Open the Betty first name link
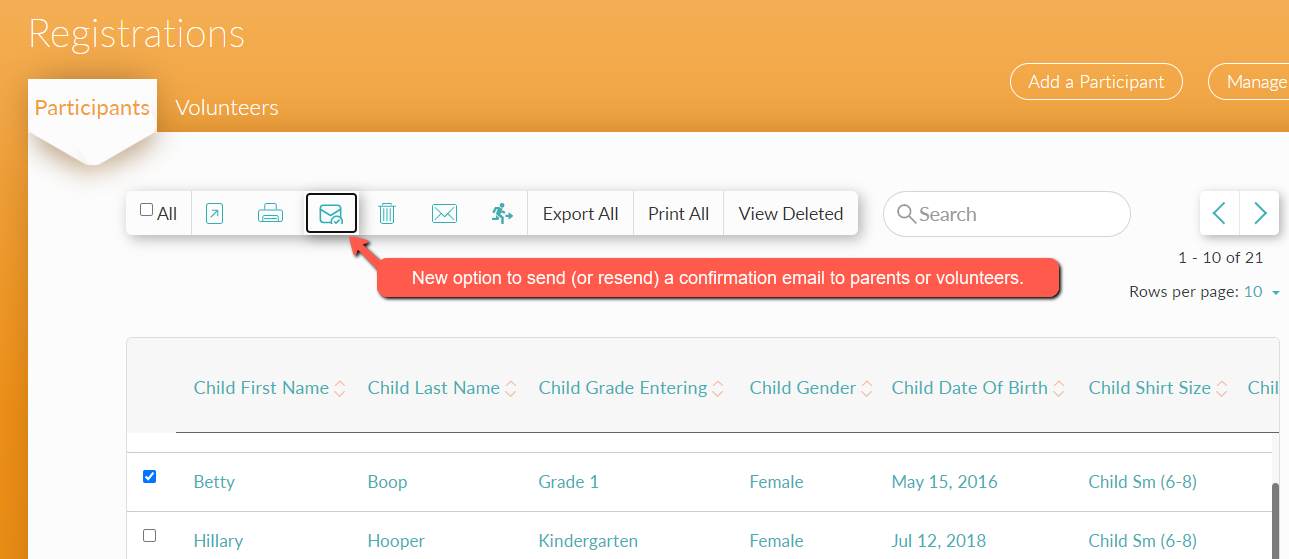Image resolution: width=1289 pixels, height=559 pixels. 214,482
